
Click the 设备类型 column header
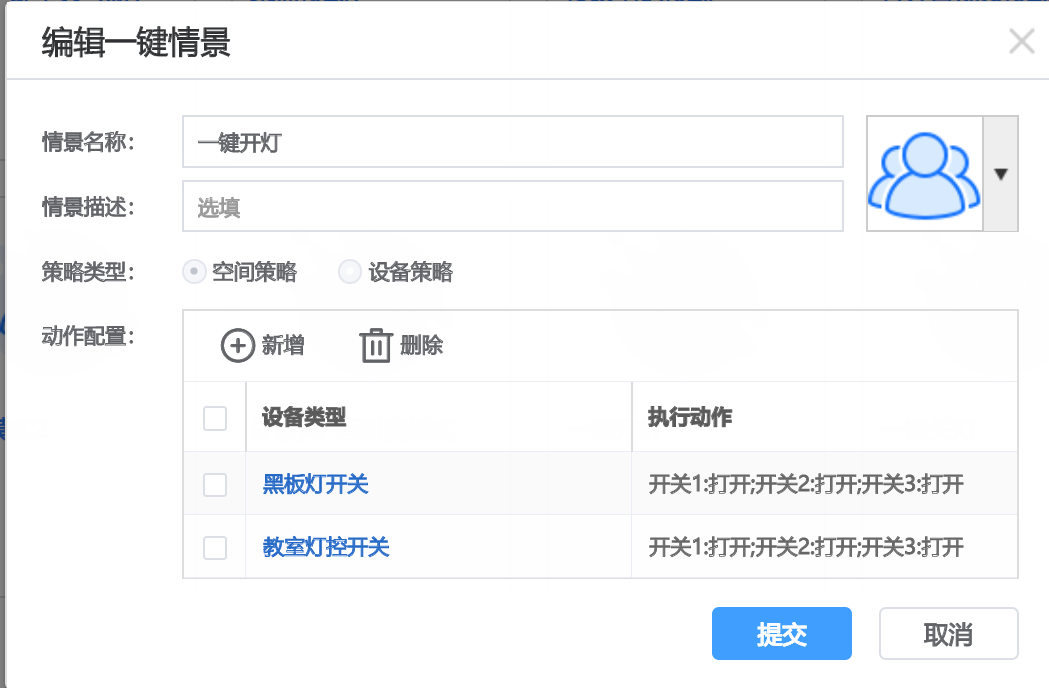click(x=304, y=418)
